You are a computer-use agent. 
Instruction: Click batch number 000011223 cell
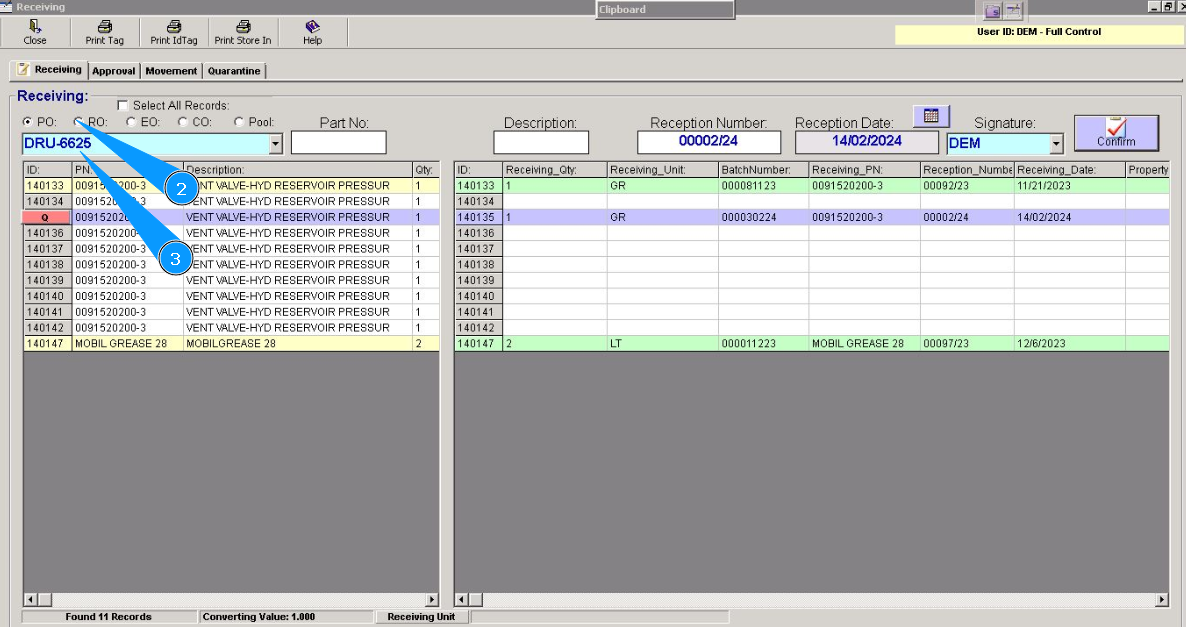click(763, 344)
